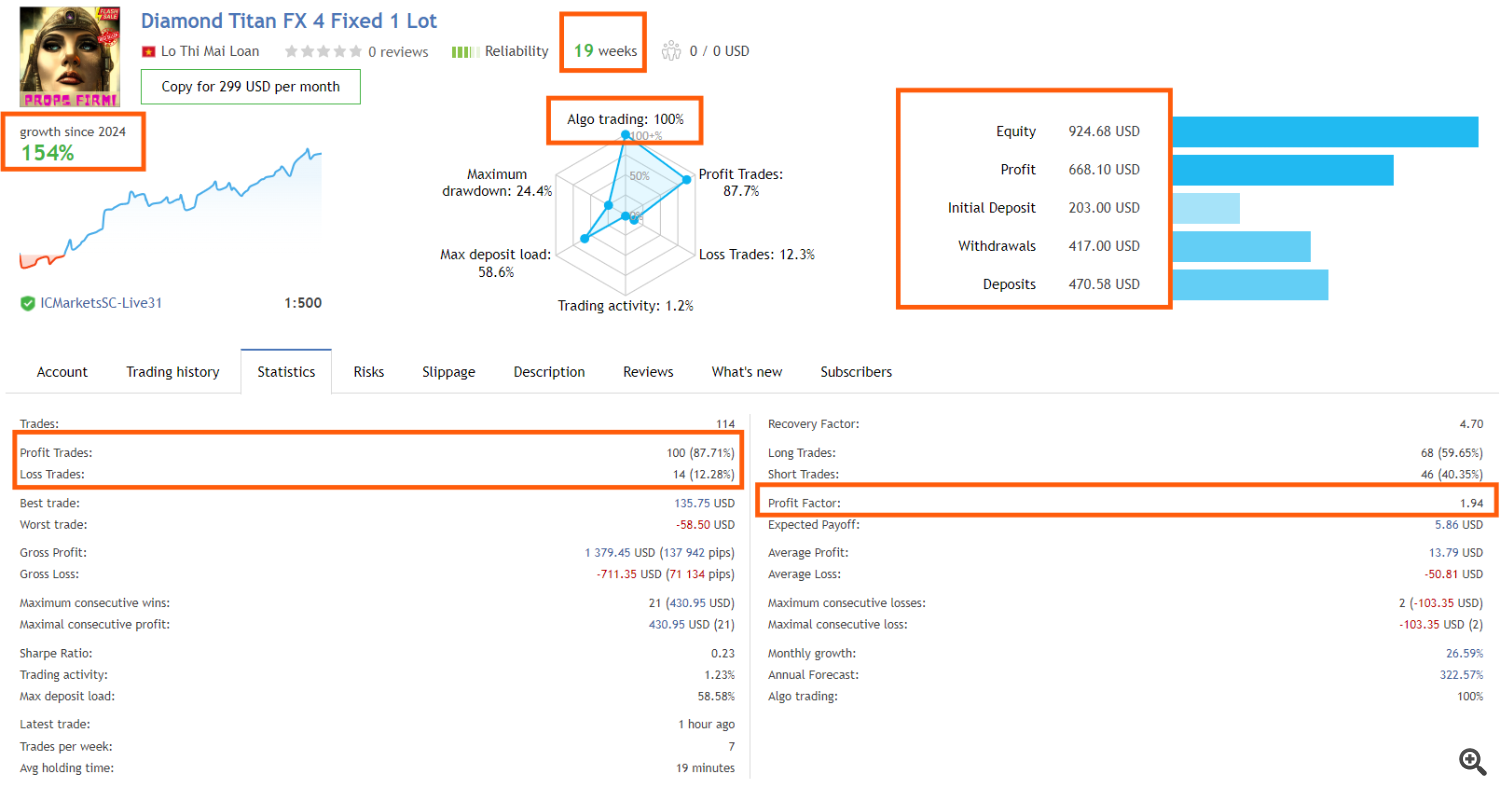Click the Profit Factor value "1.94"
1500x788 pixels.
tap(1472, 503)
